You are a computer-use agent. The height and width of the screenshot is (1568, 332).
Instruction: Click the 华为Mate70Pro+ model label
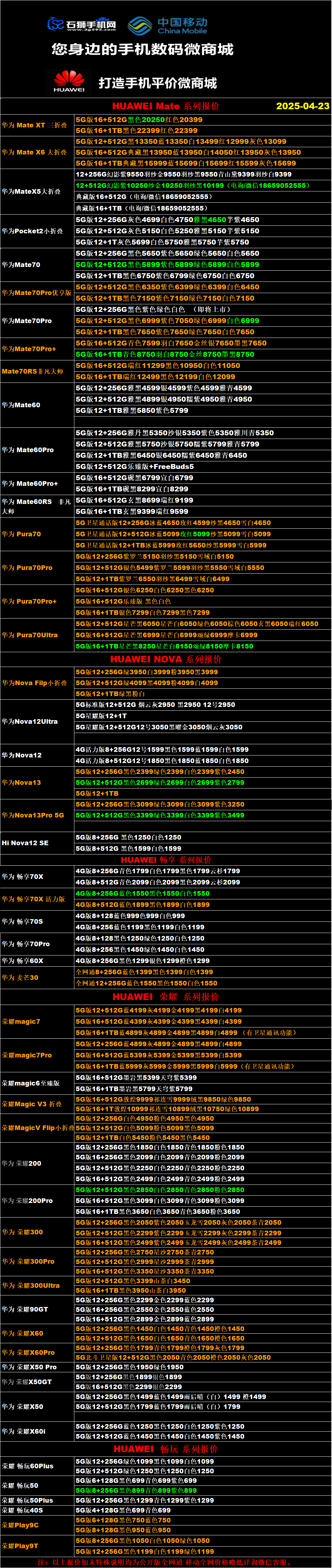(x=29, y=349)
